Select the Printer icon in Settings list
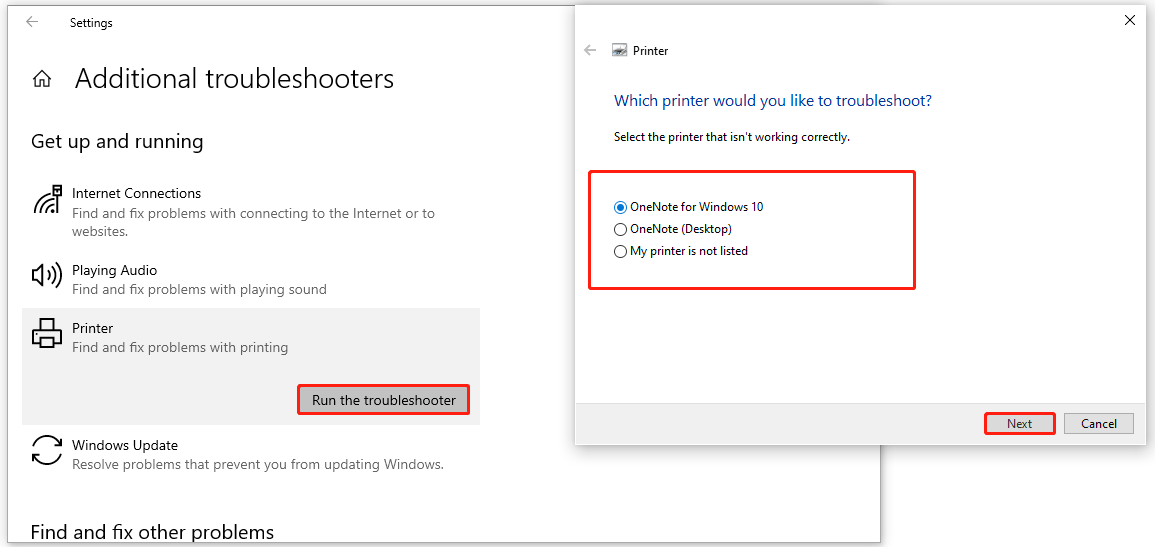 tap(48, 334)
